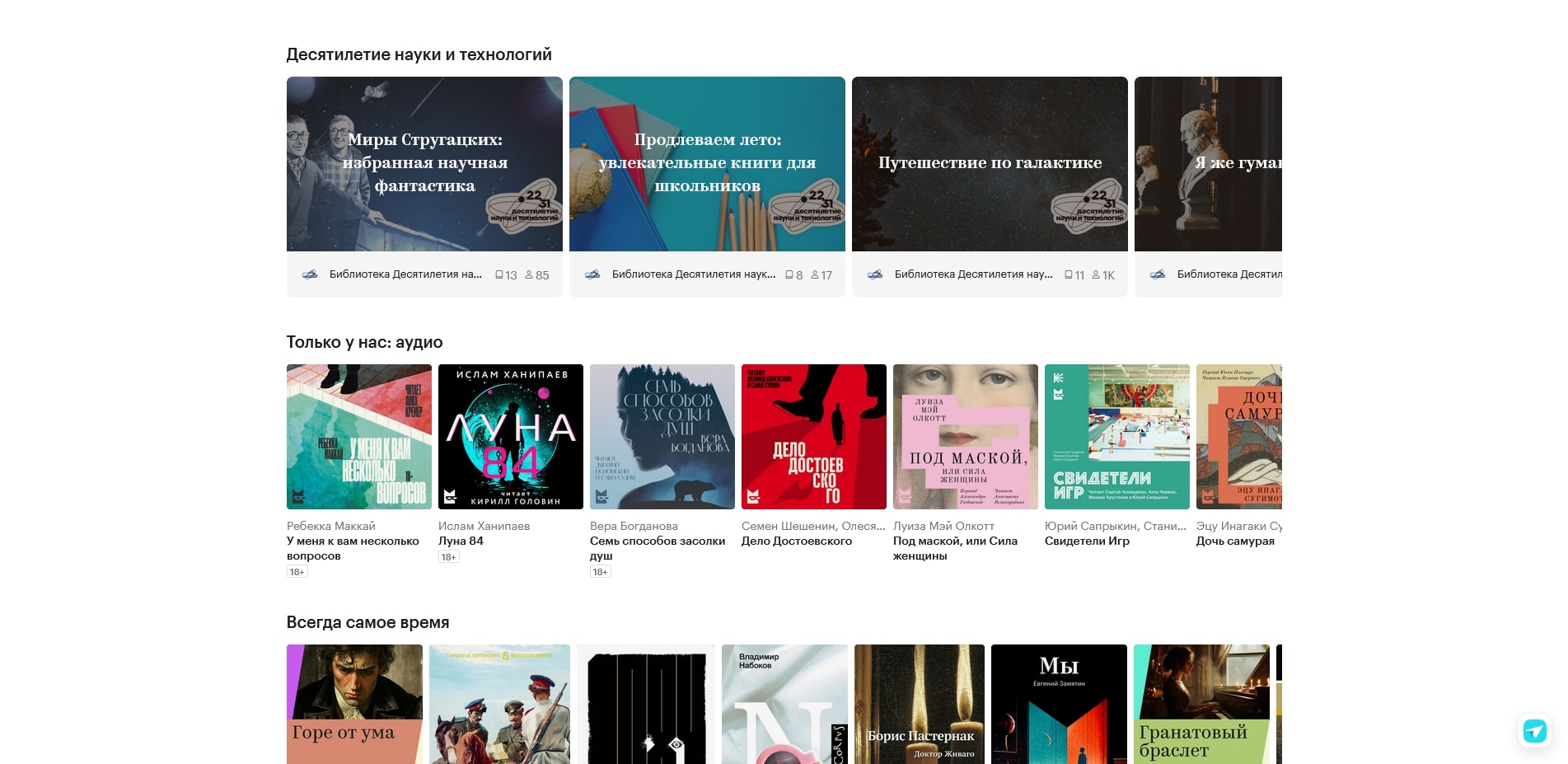Image resolution: width=1568 pixels, height=764 pixels.
Task: Open the Мы book cover by Замятин
Action: tap(1059, 705)
